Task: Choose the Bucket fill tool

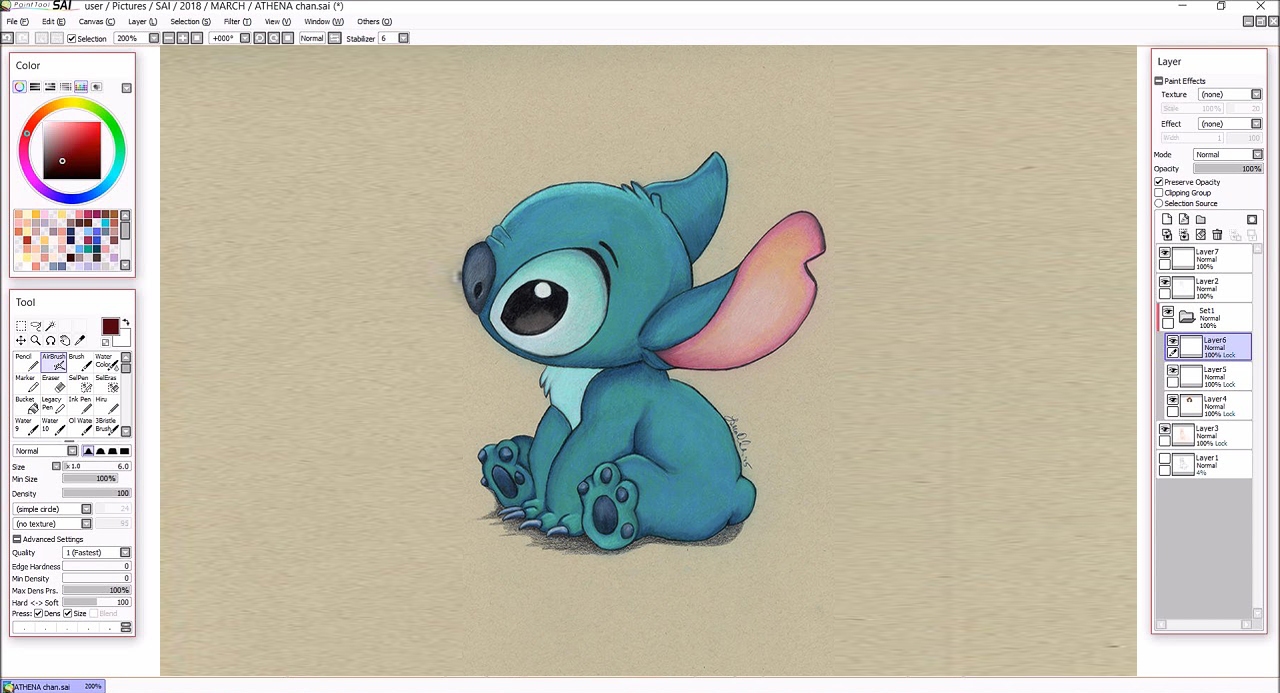Action: (27, 405)
